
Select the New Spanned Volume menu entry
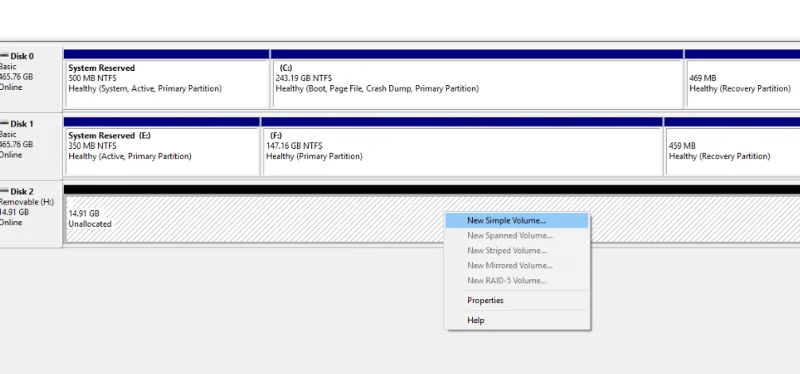[x=517, y=236]
